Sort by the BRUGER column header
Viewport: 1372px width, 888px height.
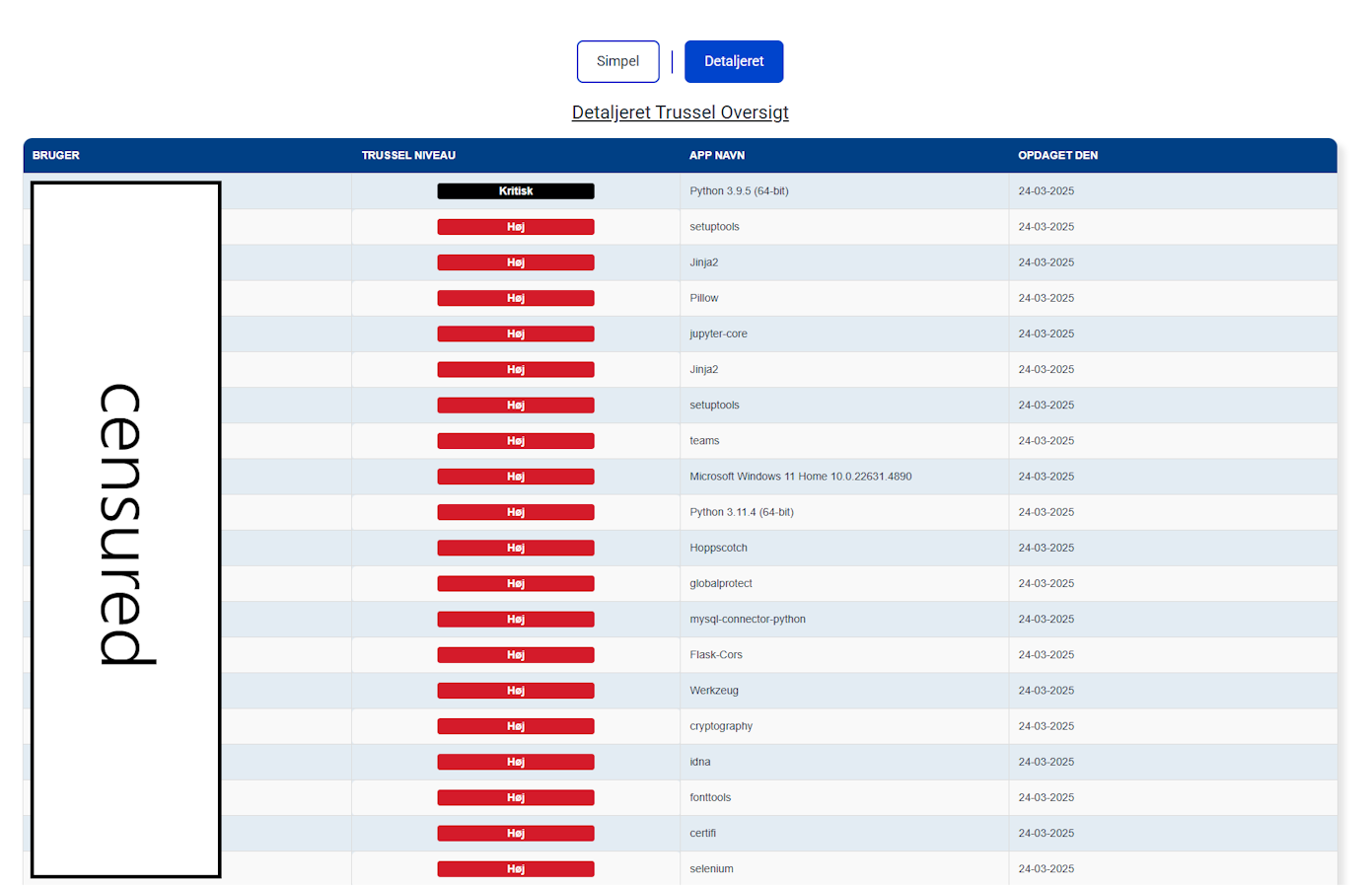click(56, 155)
